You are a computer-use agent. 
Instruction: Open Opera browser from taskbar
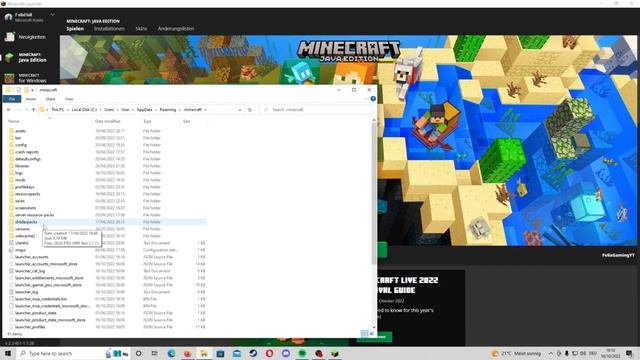point(269,353)
